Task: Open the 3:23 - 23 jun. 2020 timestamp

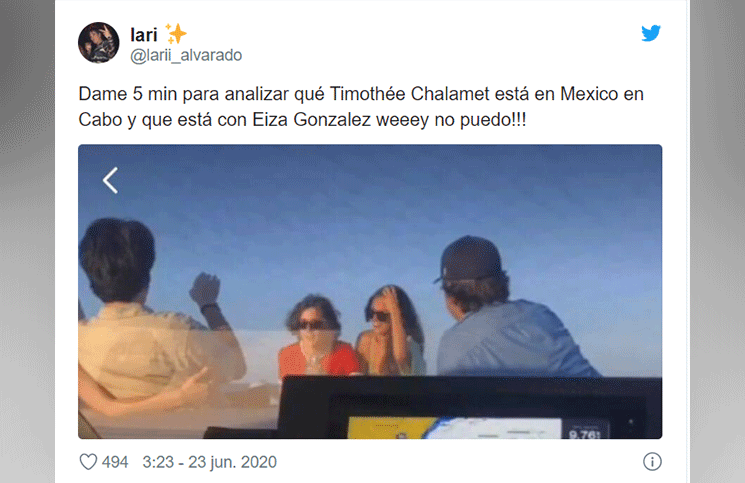Action: pyautogui.click(x=210, y=462)
